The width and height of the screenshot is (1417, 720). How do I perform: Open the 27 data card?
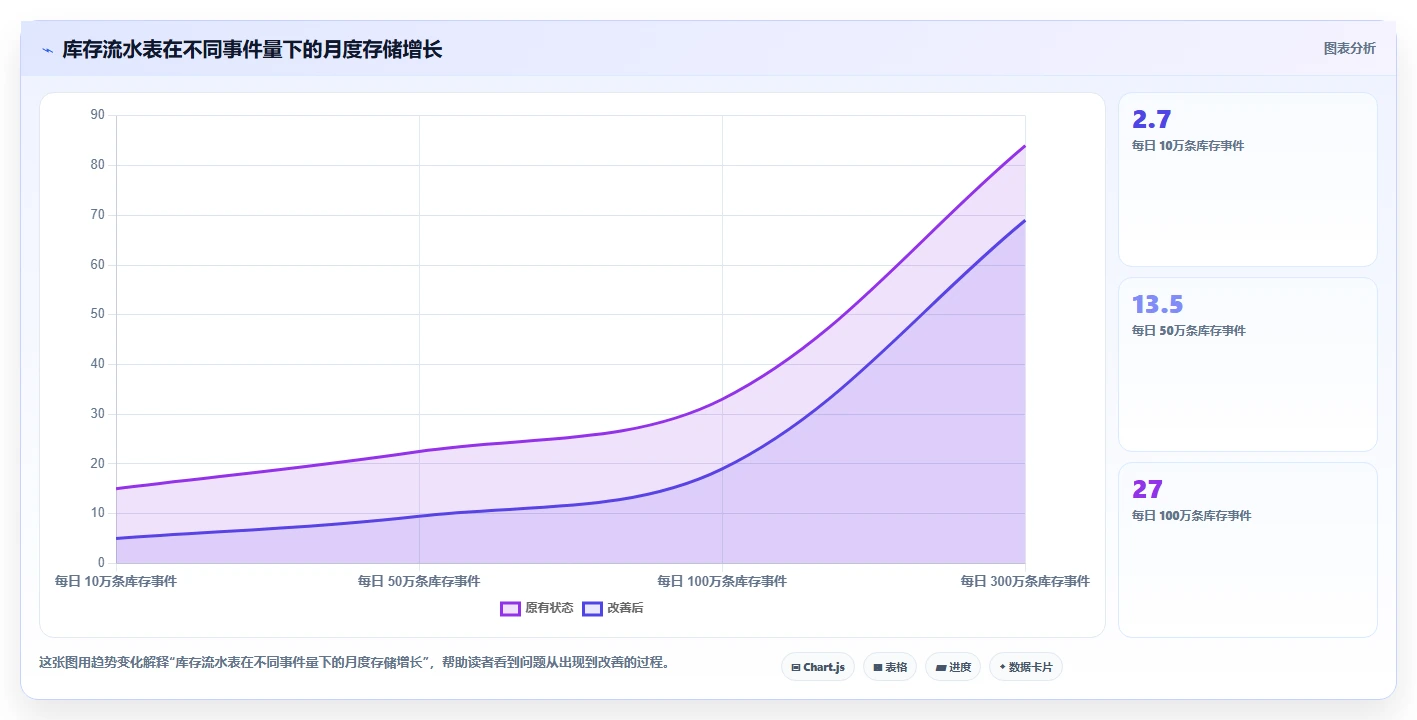click(1247, 549)
